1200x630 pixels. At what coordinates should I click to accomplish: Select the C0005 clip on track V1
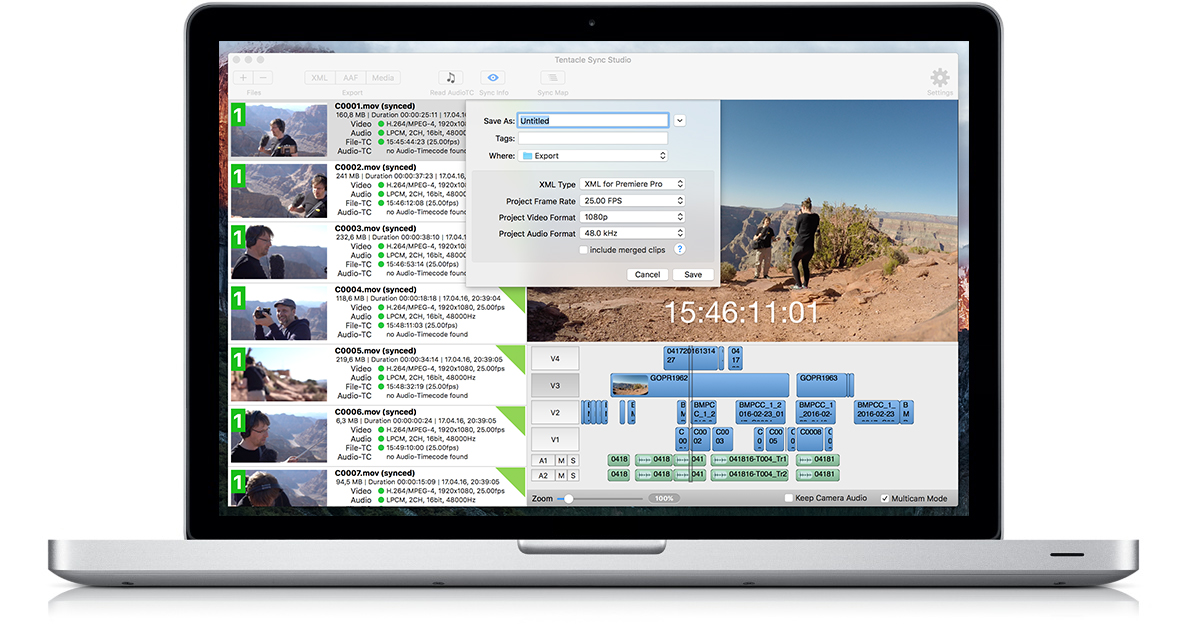pyautogui.click(x=774, y=439)
